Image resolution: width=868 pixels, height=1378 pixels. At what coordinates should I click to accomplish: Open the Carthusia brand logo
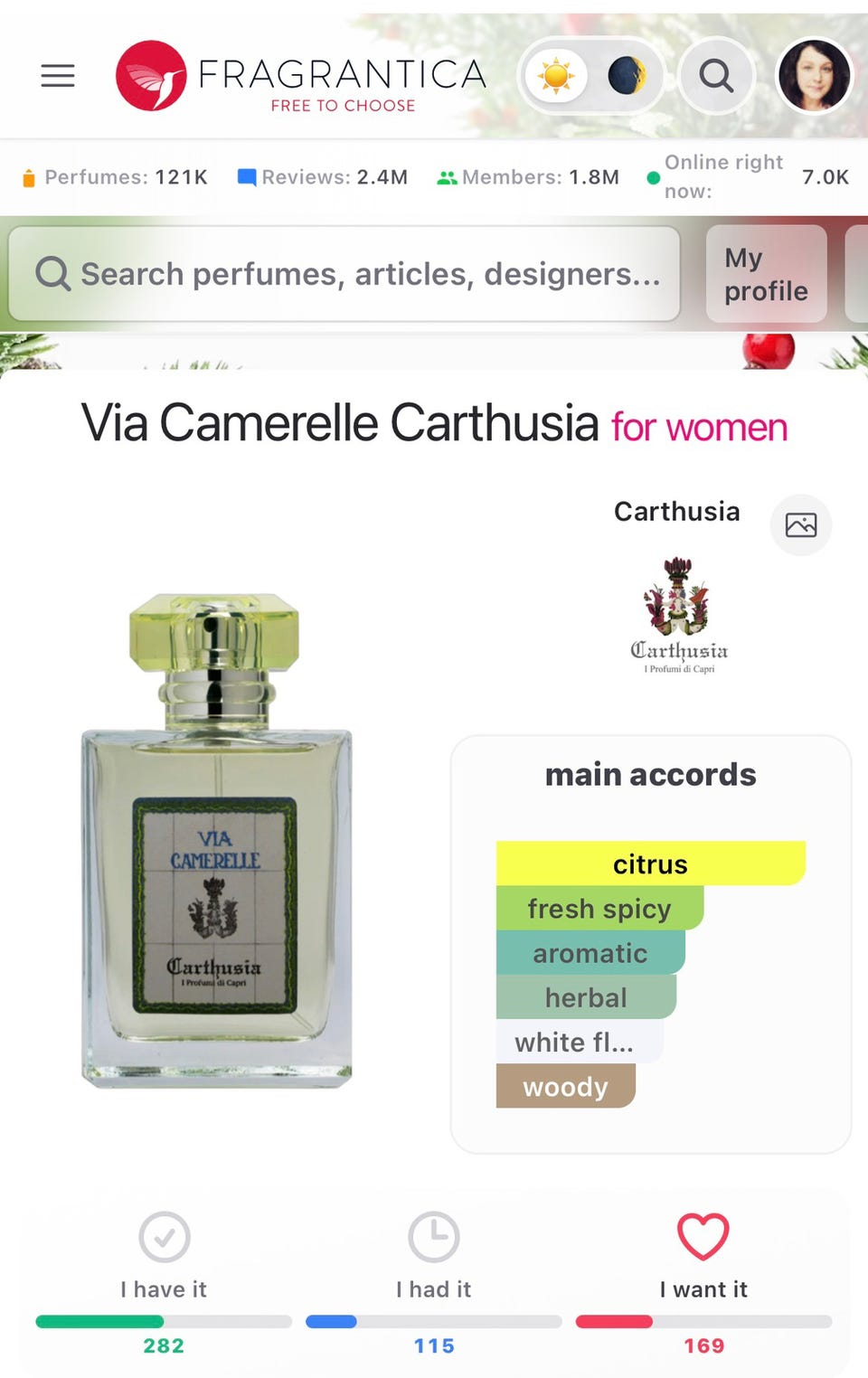click(x=678, y=615)
